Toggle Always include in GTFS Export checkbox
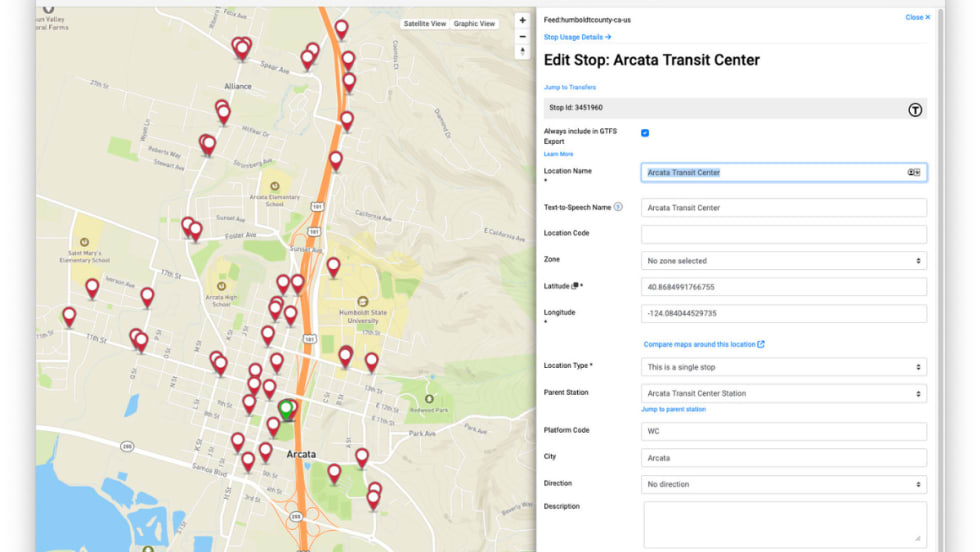 [x=645, y=133]
